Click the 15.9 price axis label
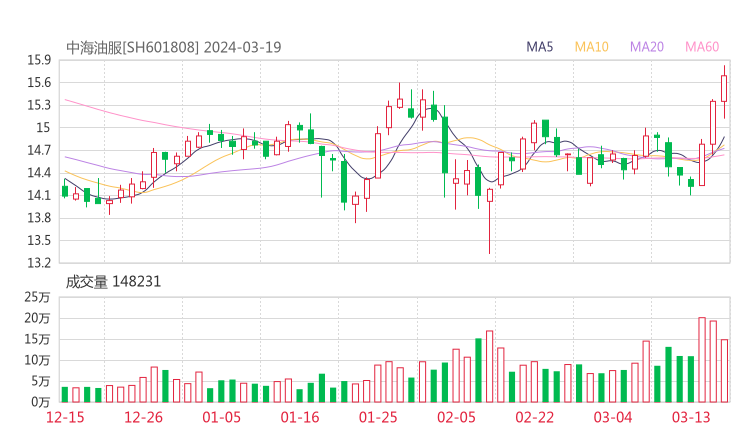Viewport: 740px width, 440px height. click(x=39, y=60)
